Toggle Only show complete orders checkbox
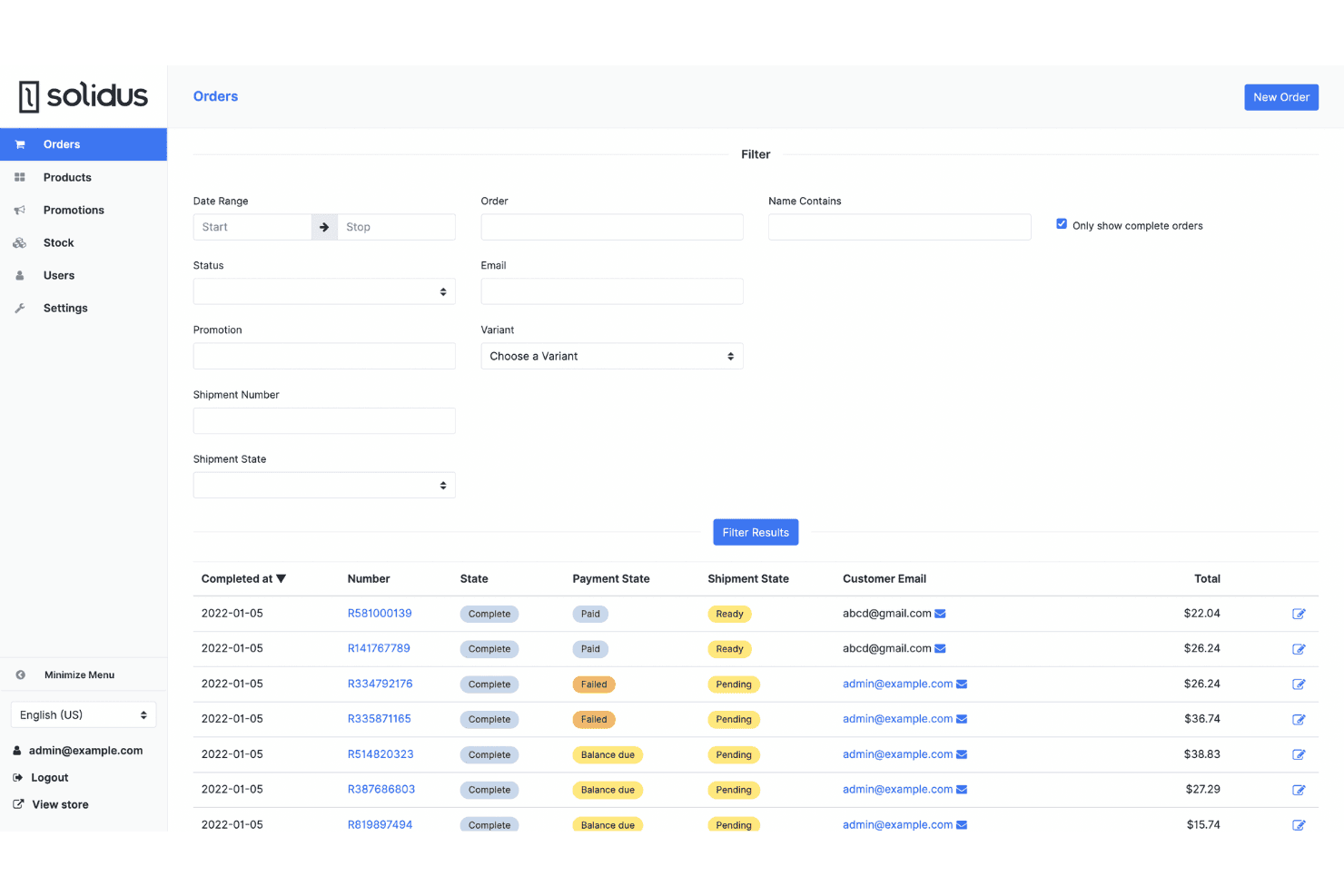1344x896 pixels. 1062,224
